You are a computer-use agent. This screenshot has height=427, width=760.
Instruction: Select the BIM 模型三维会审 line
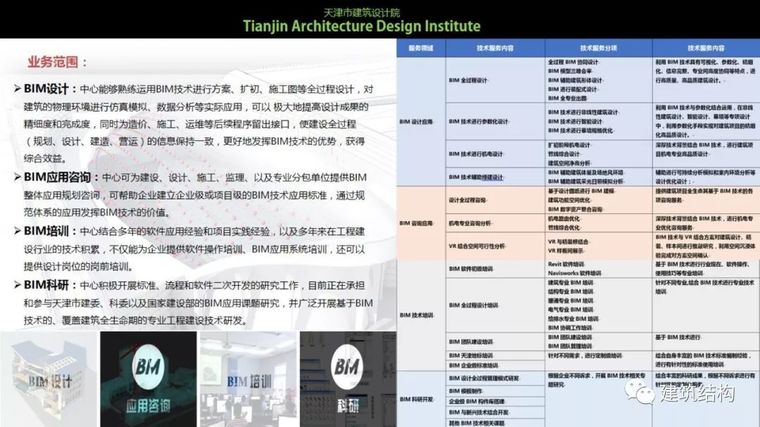click(570, 71)
